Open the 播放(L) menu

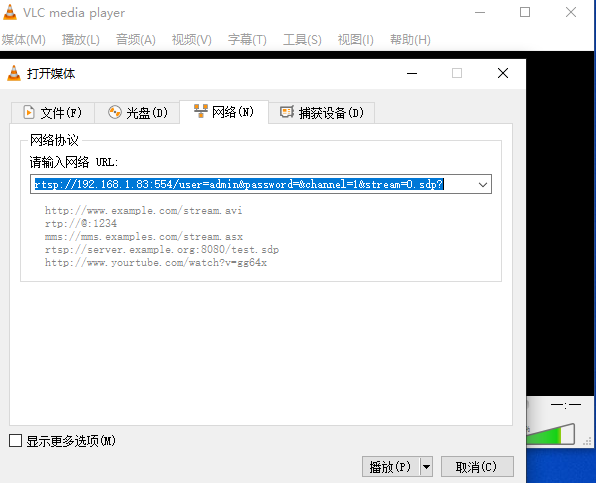point(81,40)
